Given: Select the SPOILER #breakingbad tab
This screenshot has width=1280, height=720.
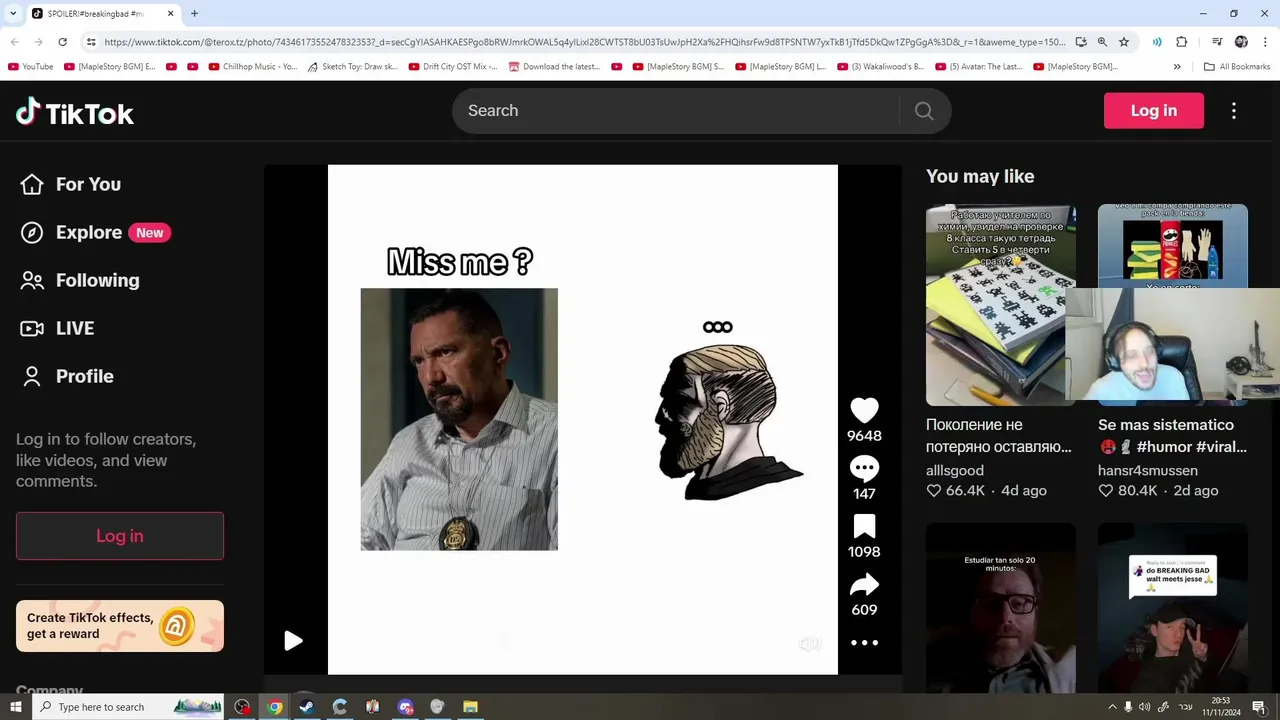Looking at the screenshot, I should pos(103,14).
